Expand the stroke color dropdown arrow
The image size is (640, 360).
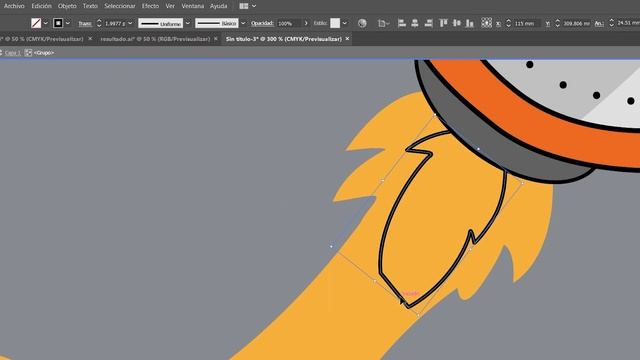click(x=68, y=23)
